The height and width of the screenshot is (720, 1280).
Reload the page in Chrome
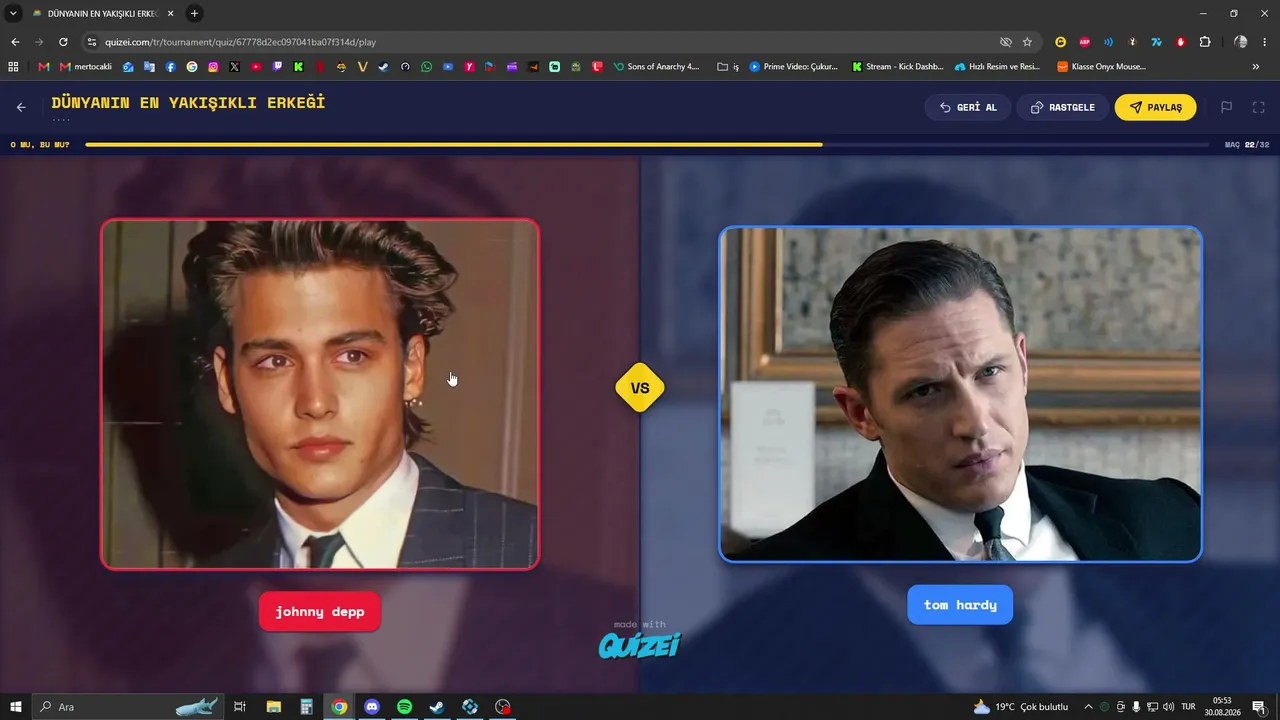[x=63, y=42]
